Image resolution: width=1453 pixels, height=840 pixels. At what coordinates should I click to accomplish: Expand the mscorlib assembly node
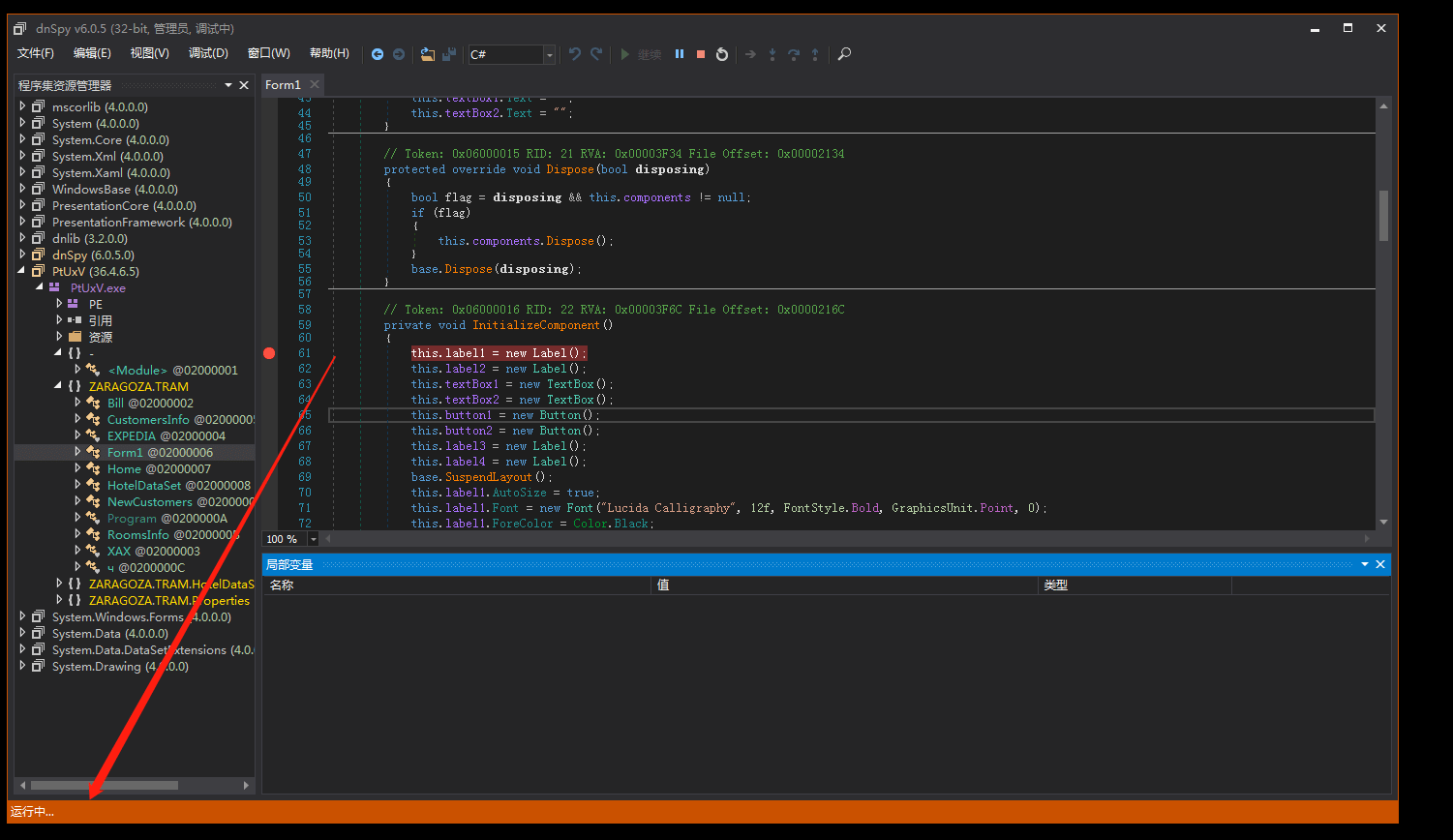click(x=23, y=106)
